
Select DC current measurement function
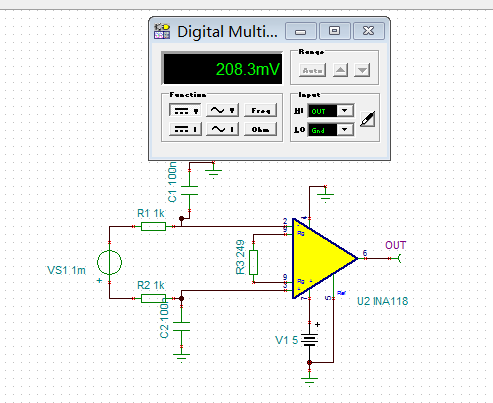pyautogui.click(x=185, y=129)
